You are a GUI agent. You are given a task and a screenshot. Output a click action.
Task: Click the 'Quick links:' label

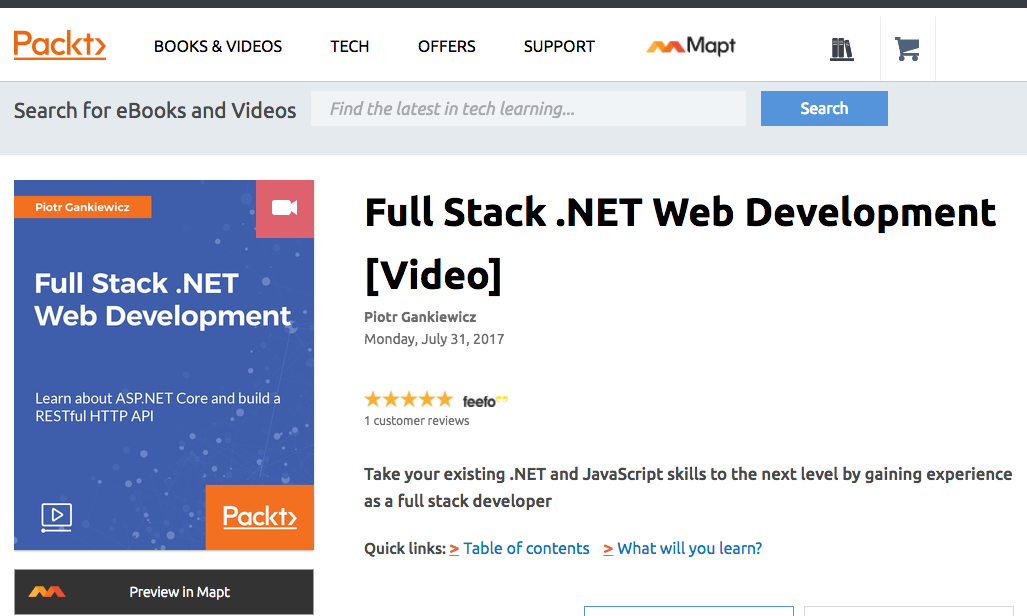pyautogui.click(x=405, y=549)
